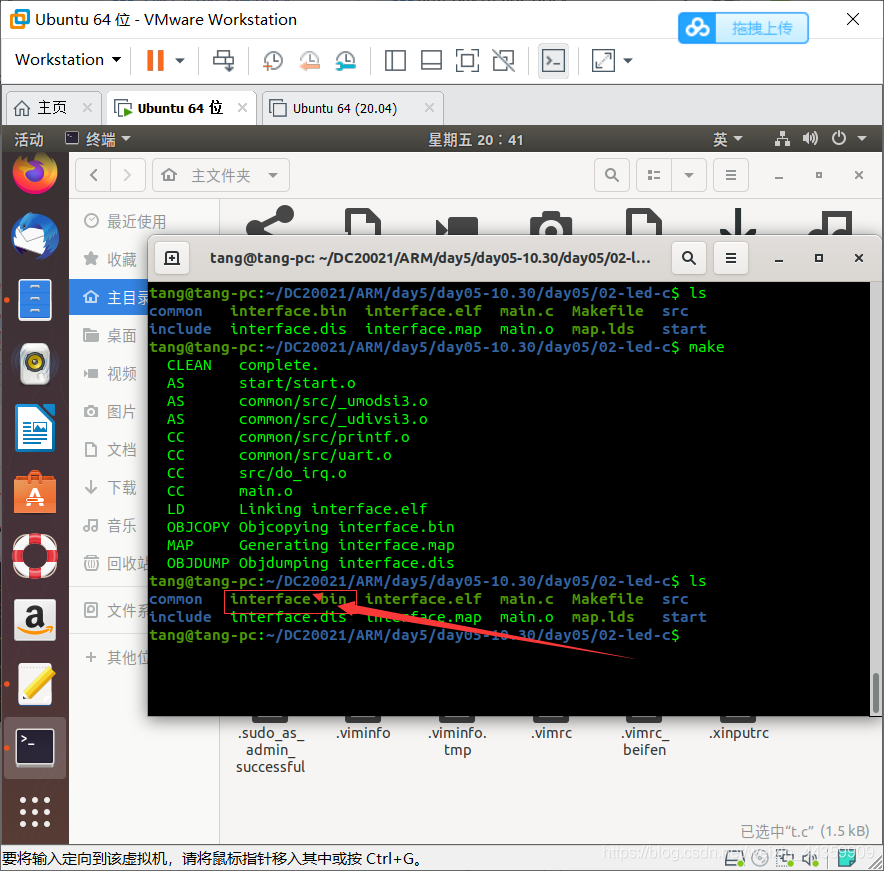884x871 pixels.
Task: Expand the Workstation menu dropdown
Action: [x=68, y=60]
